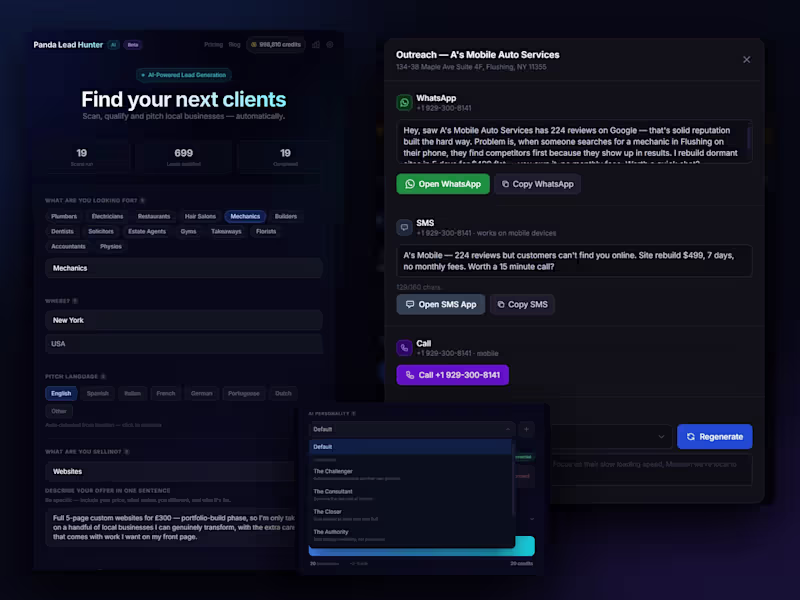Collapse the AI Personality 'Default' dropdown
Viewport: 800px width, 600px height.
click(412, 430)
